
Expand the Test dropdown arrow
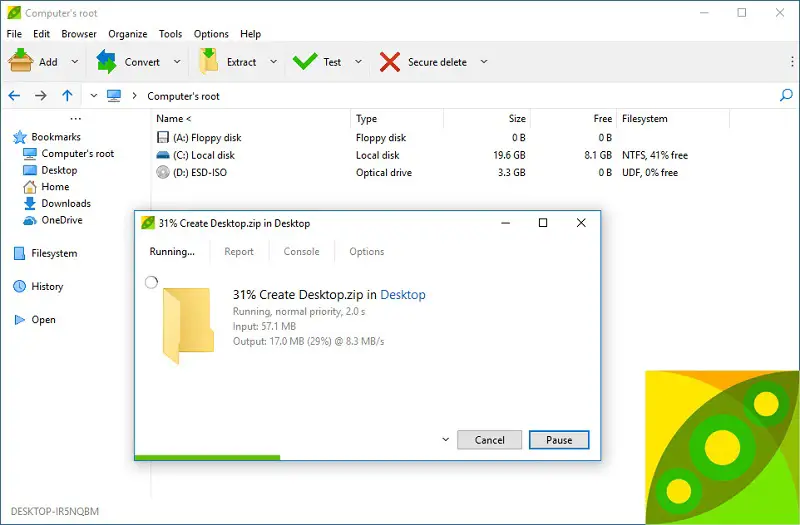[x=358, y=62]
